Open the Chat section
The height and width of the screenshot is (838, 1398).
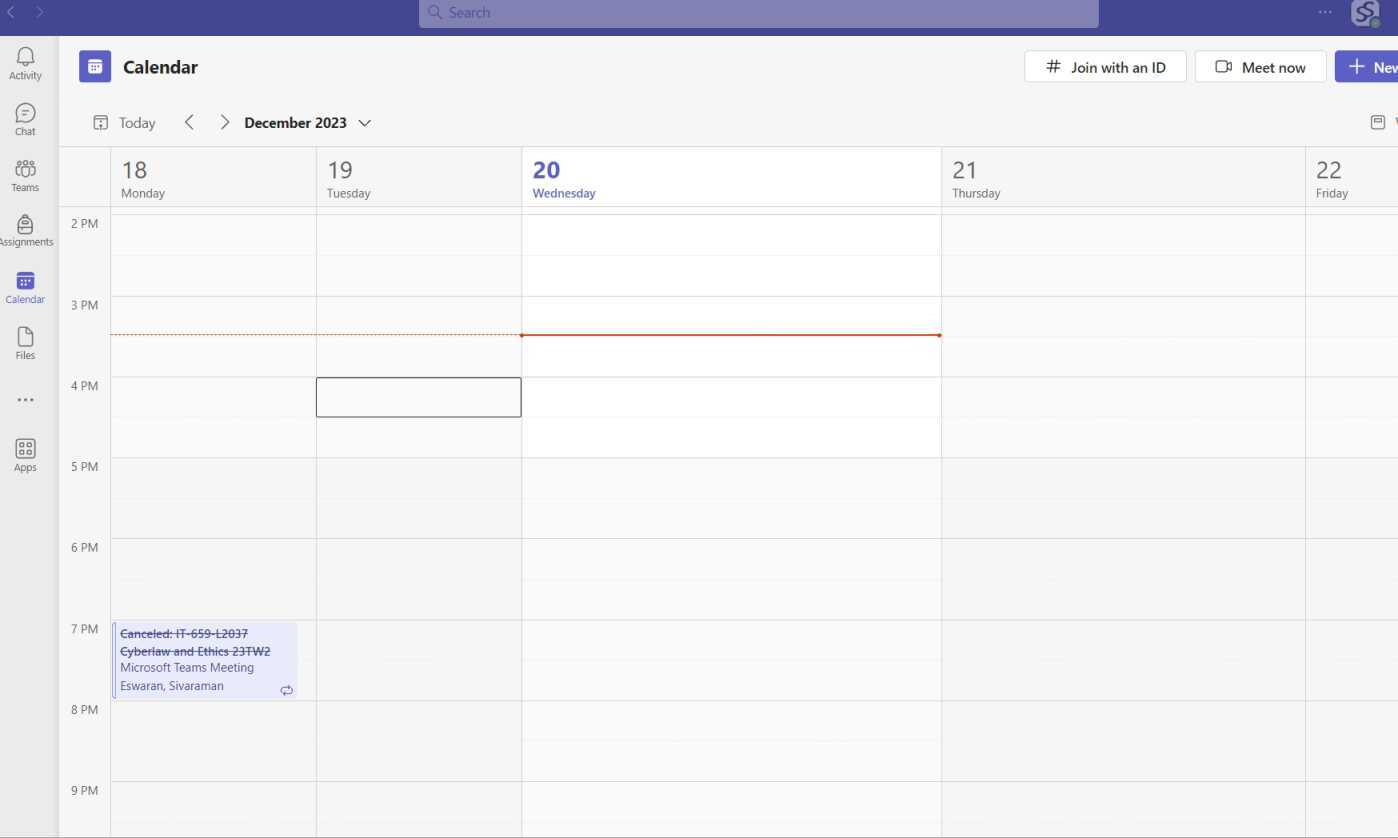25,119
